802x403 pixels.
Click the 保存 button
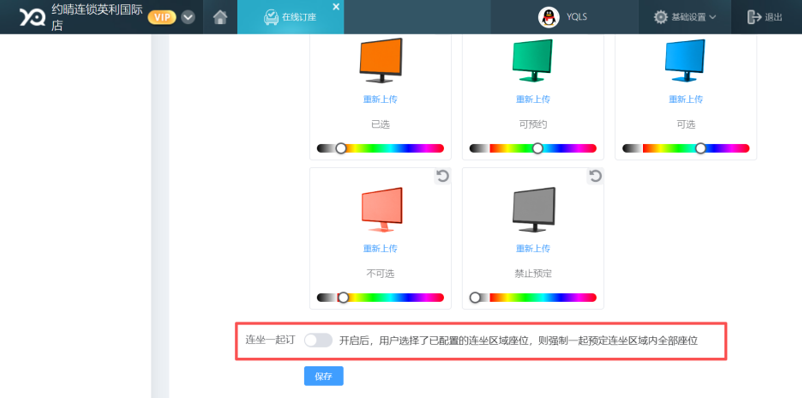pos(324,376)
